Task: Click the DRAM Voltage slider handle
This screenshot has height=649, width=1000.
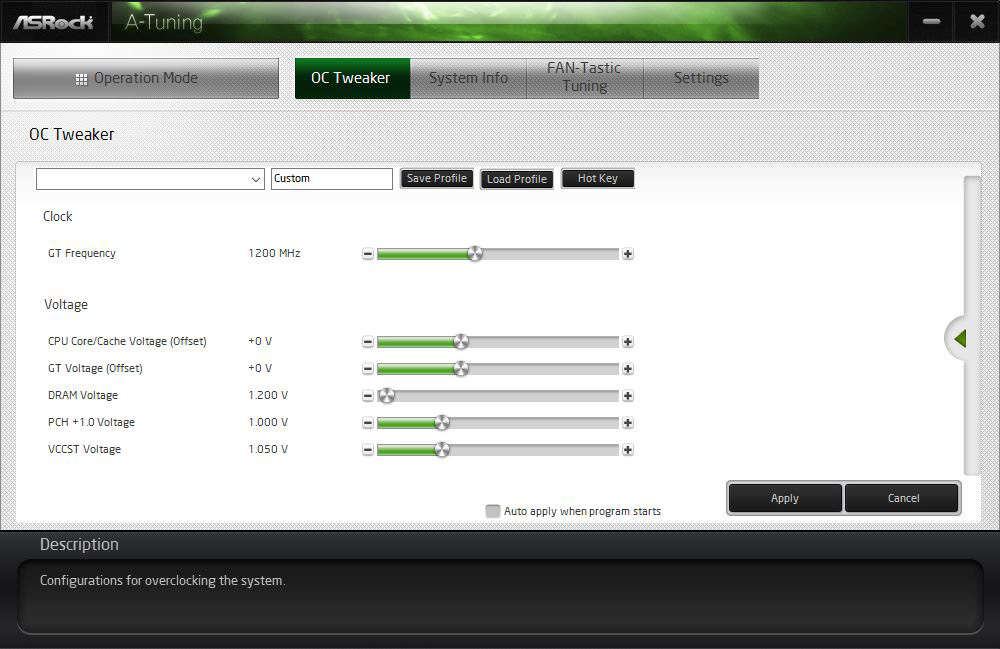Action: pos(386,396)
